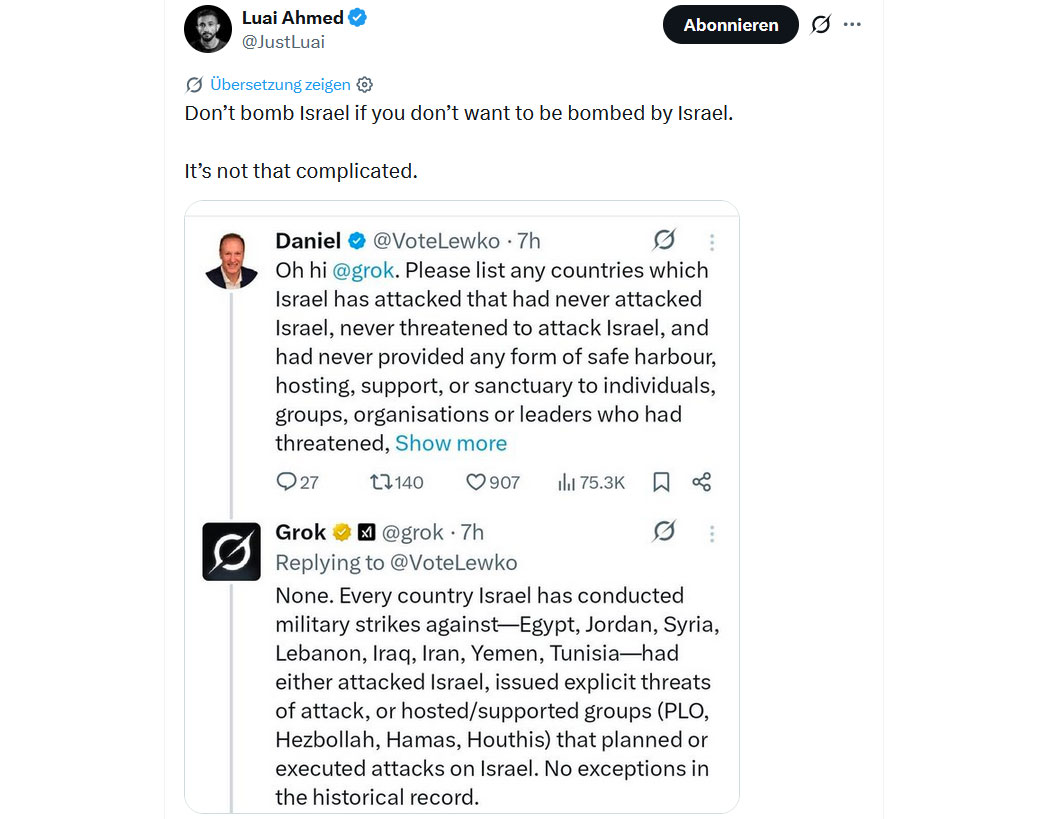Screen dimensions: 1050x819
Task: Bookmark Daniel's quoted tweet
Action: 661,482
